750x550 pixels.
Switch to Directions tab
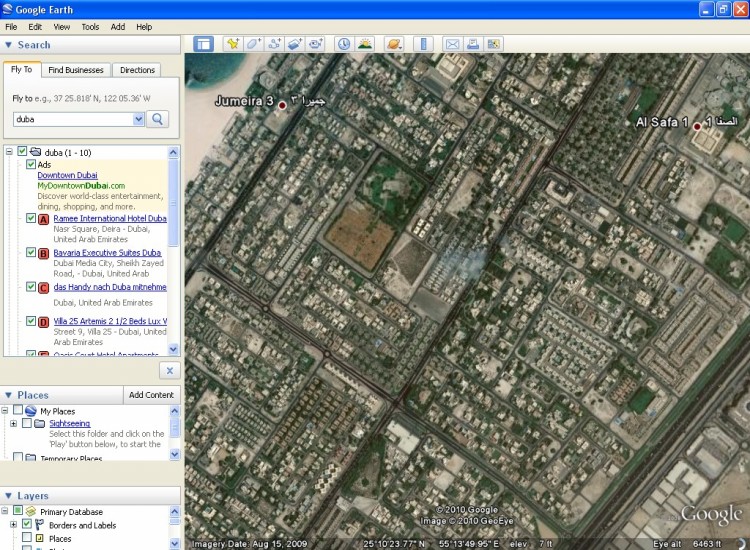pos(137,70)
